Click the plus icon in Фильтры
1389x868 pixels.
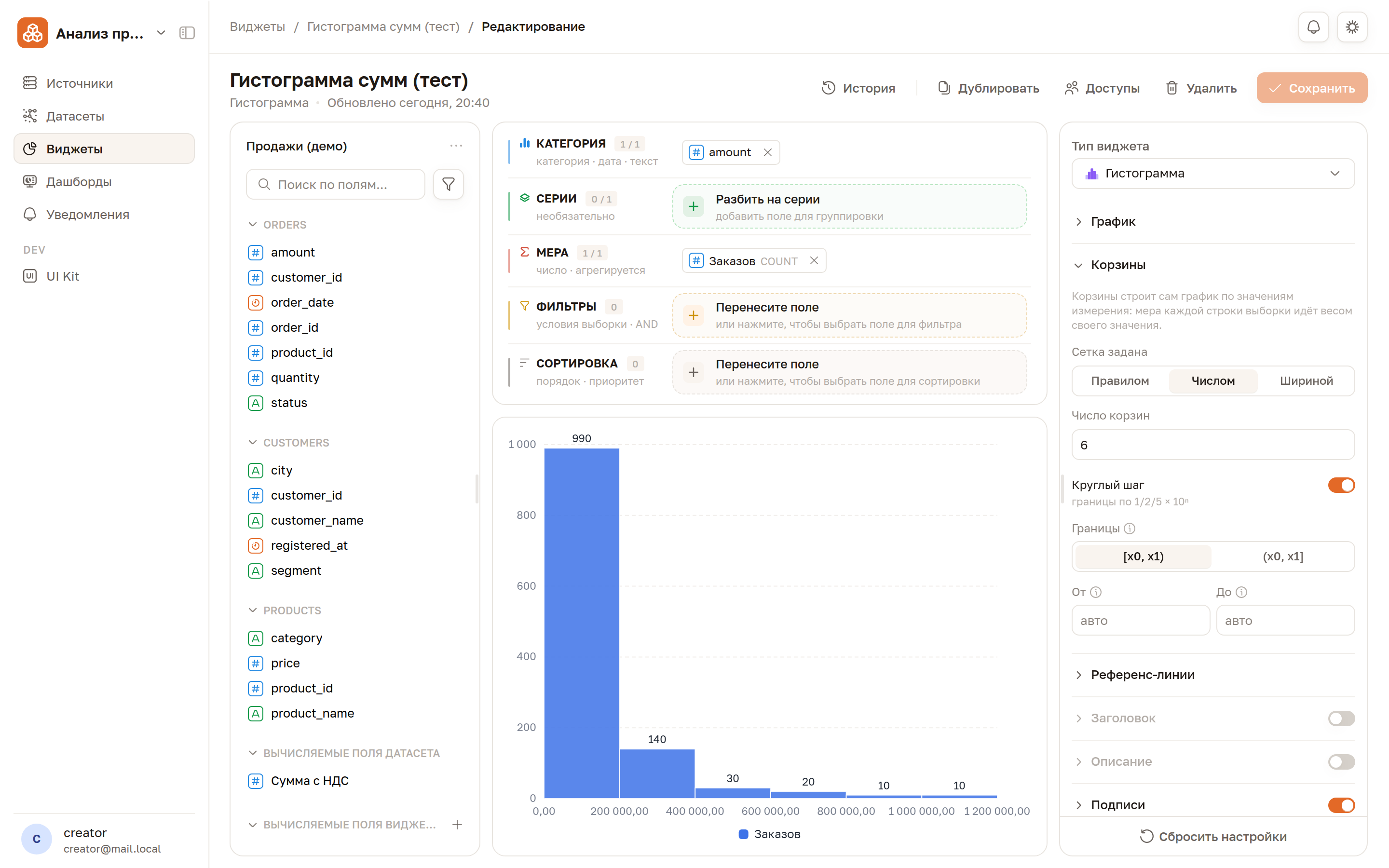694,315
